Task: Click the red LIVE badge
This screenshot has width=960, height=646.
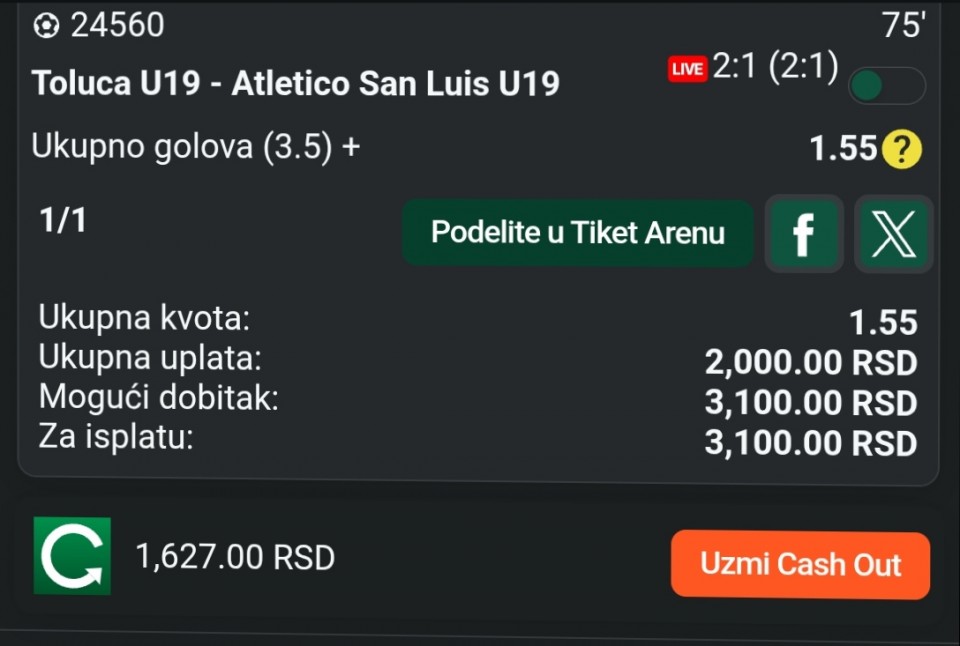Action: pos(687,69)
